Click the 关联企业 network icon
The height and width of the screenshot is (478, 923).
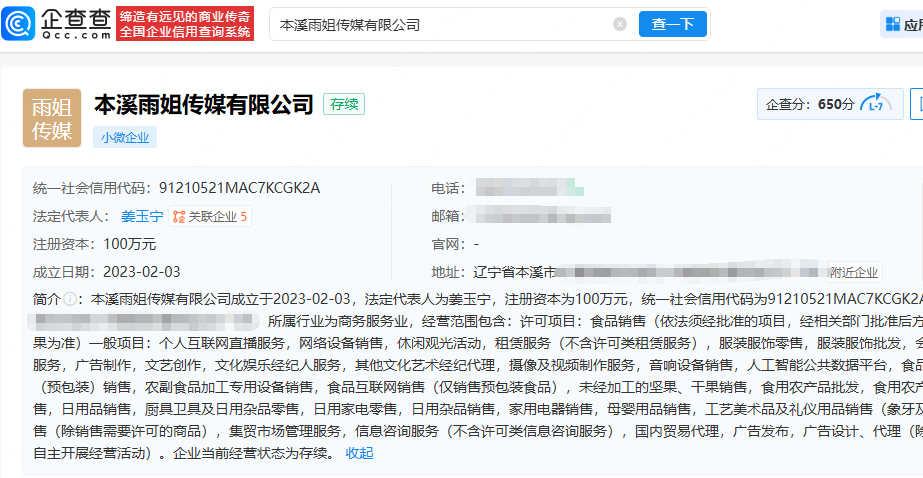point(179,217)
